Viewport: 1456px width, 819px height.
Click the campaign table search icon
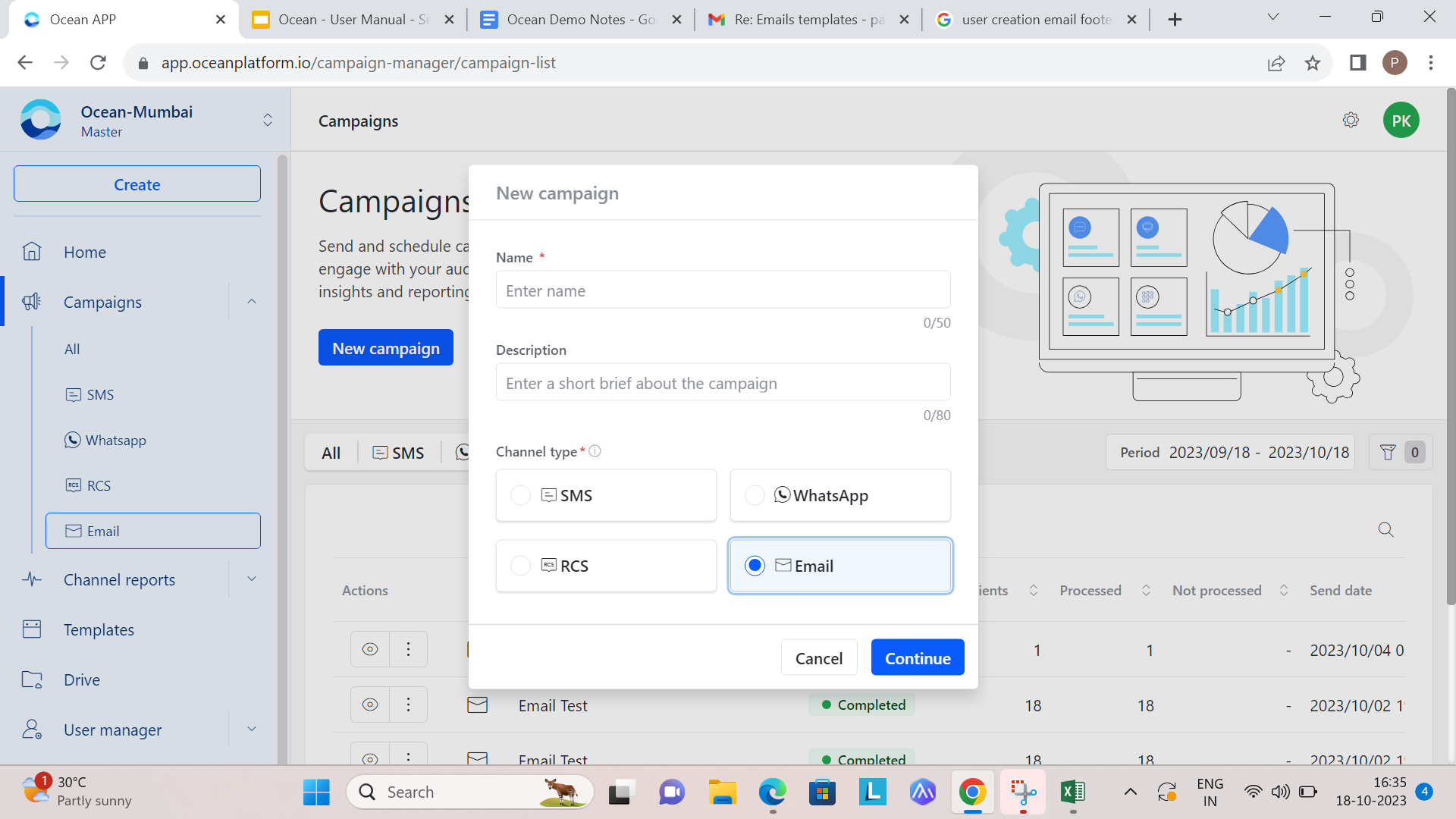coord(1386,529)
